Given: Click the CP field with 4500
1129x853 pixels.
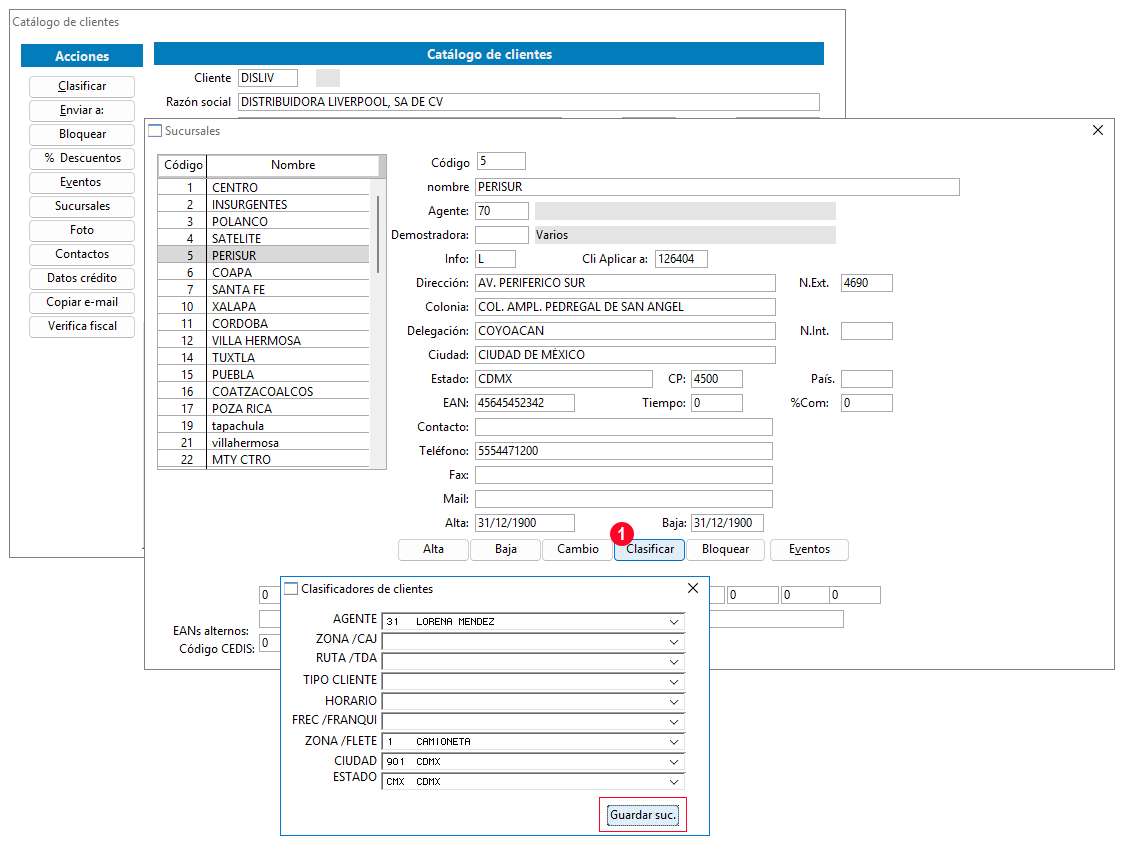Looking at the screenshot, I should (x=716, y=379).
